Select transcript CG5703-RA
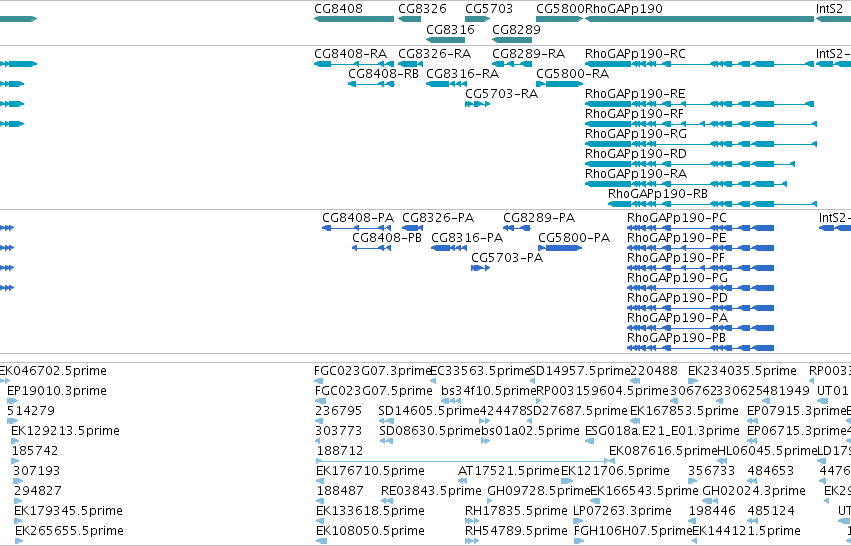 (478, 104)
